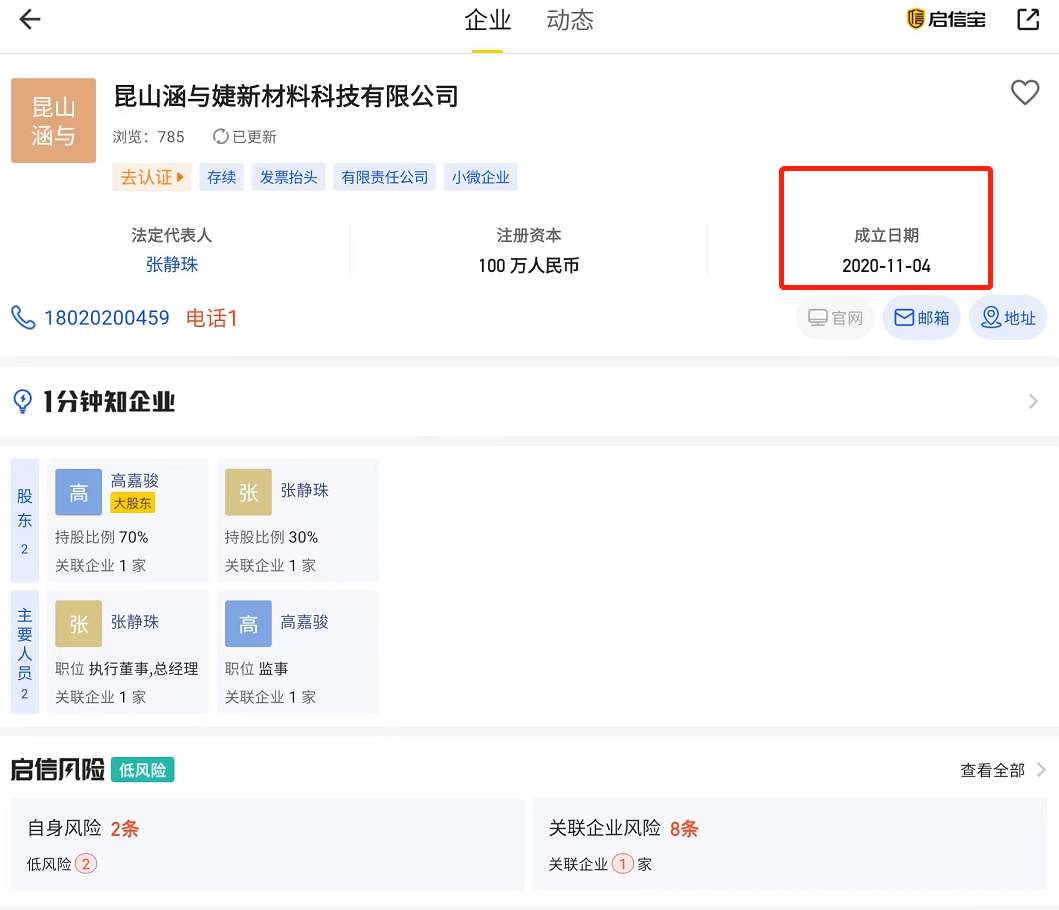Open legal representative 张静珠 link
1059x910 pixels.
172,265
